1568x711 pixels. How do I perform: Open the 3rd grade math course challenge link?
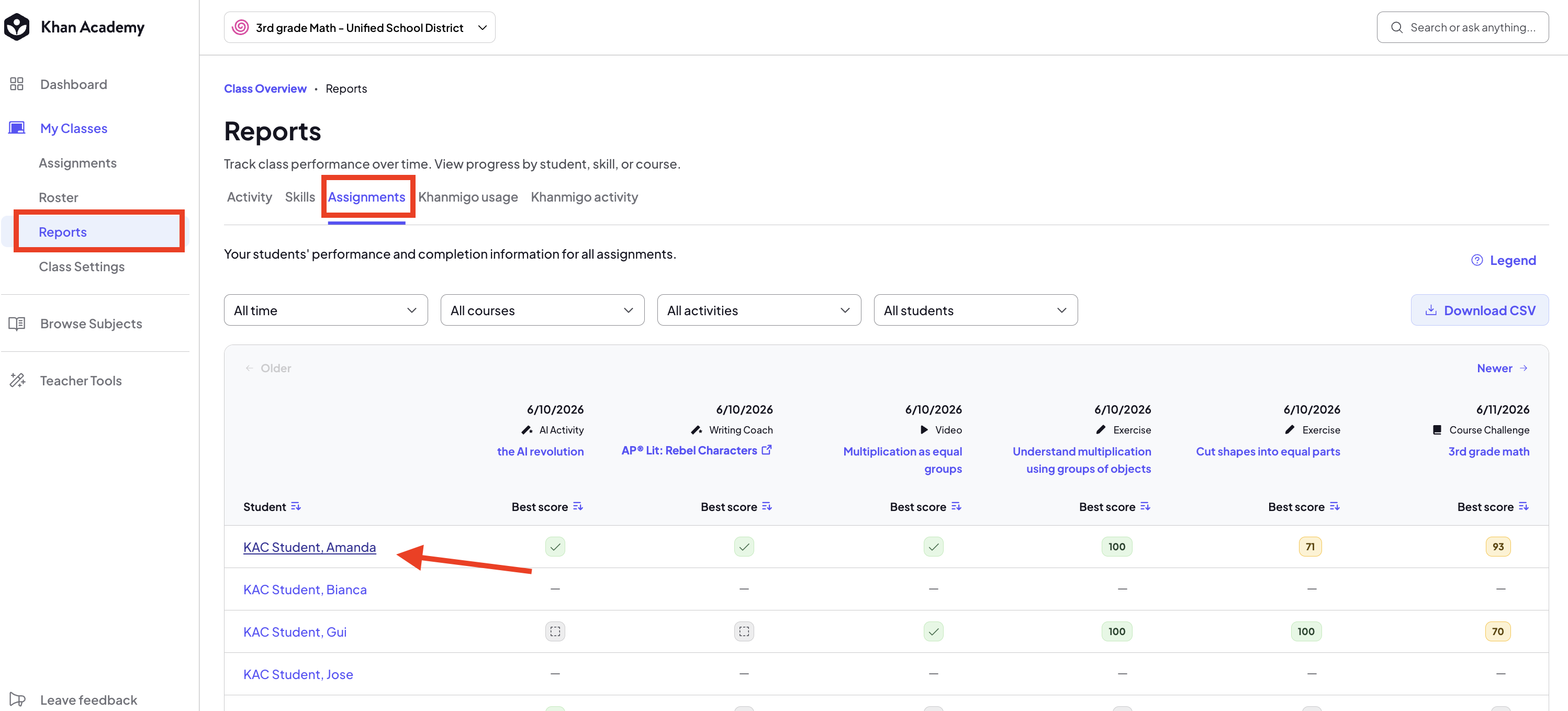[1489, 452]
